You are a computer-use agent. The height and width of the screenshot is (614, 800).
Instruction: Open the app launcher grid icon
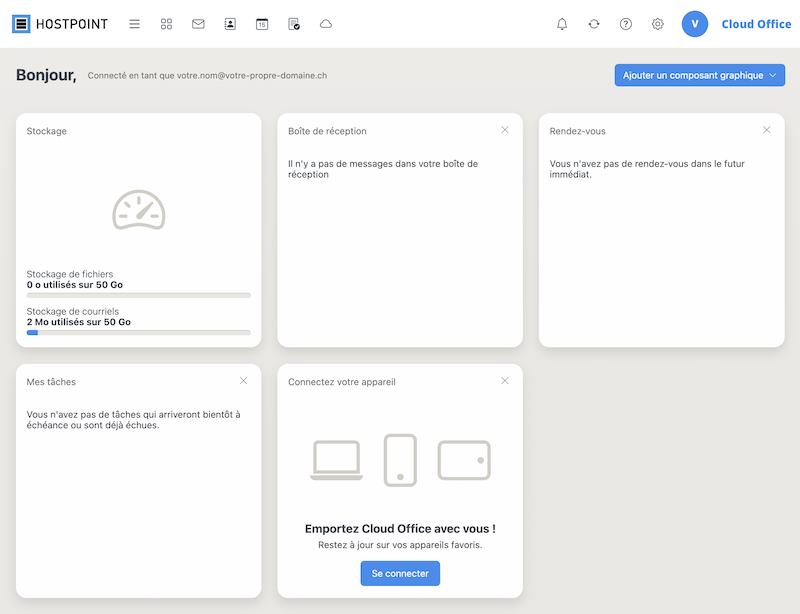pyautogui.click(x=166, y=24)
